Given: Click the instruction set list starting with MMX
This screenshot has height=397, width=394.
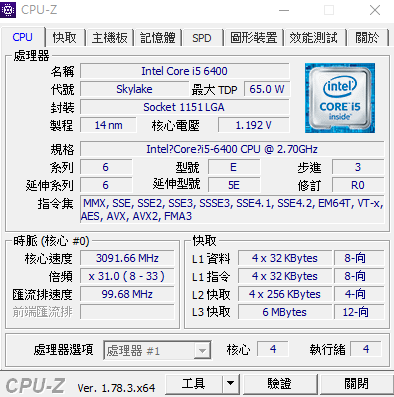Looking at the screenshot, I should coord(232,209).
